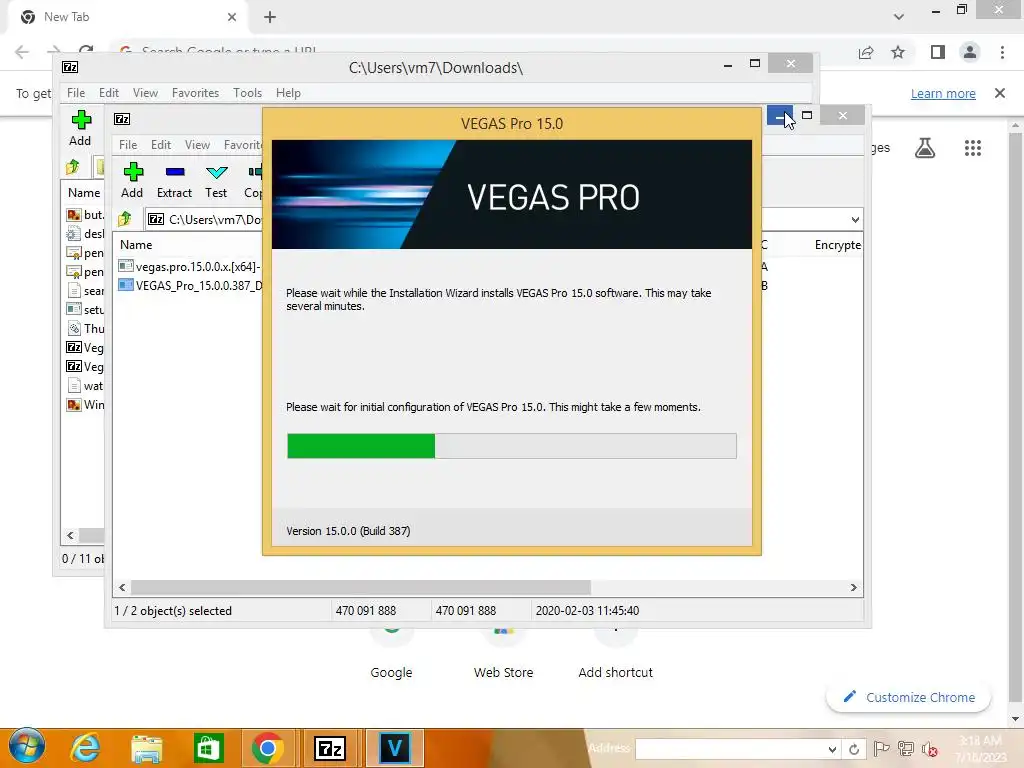
Task: Open View menu in back 7-Zip window
Action: tap(145, 93)
